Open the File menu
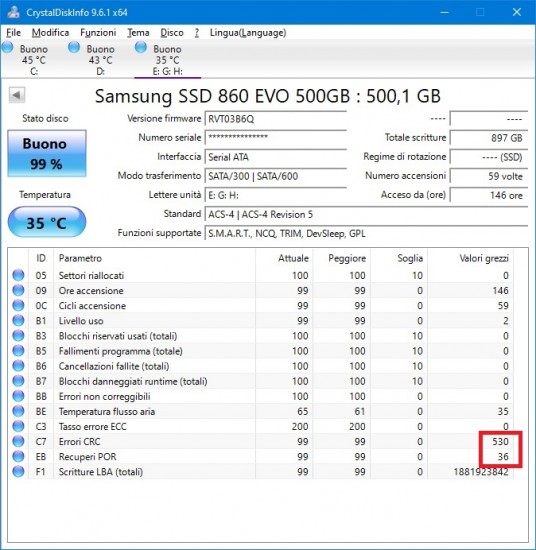The height and width of the screenshot is (550, 536). (14, 33)
